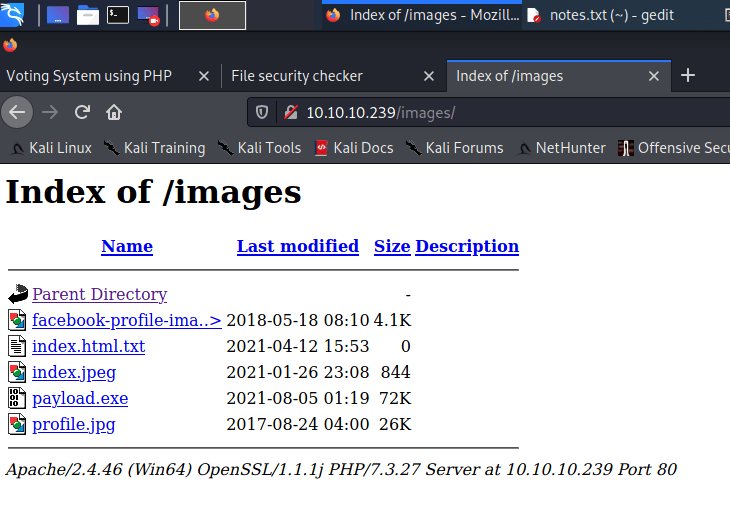Reload the current page
730x526 pixels.
tap(82, 112)
